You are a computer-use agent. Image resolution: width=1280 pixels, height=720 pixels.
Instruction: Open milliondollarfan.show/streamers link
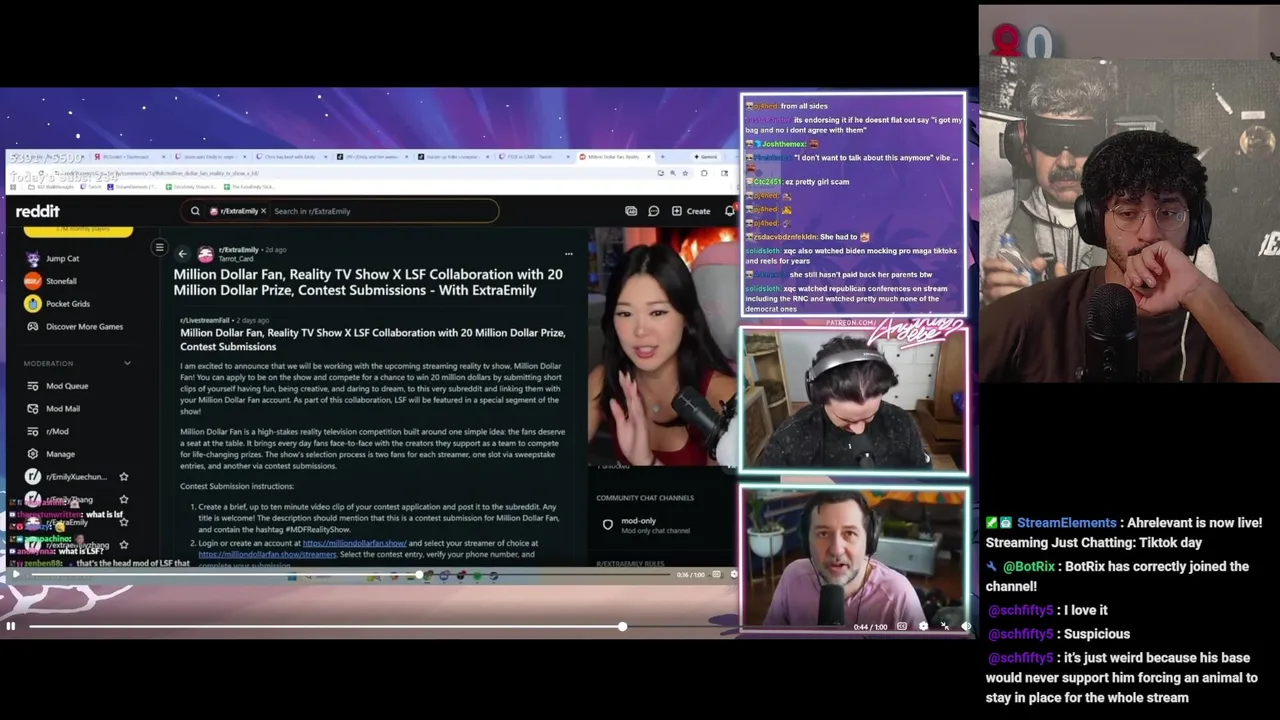coord(267,554)
